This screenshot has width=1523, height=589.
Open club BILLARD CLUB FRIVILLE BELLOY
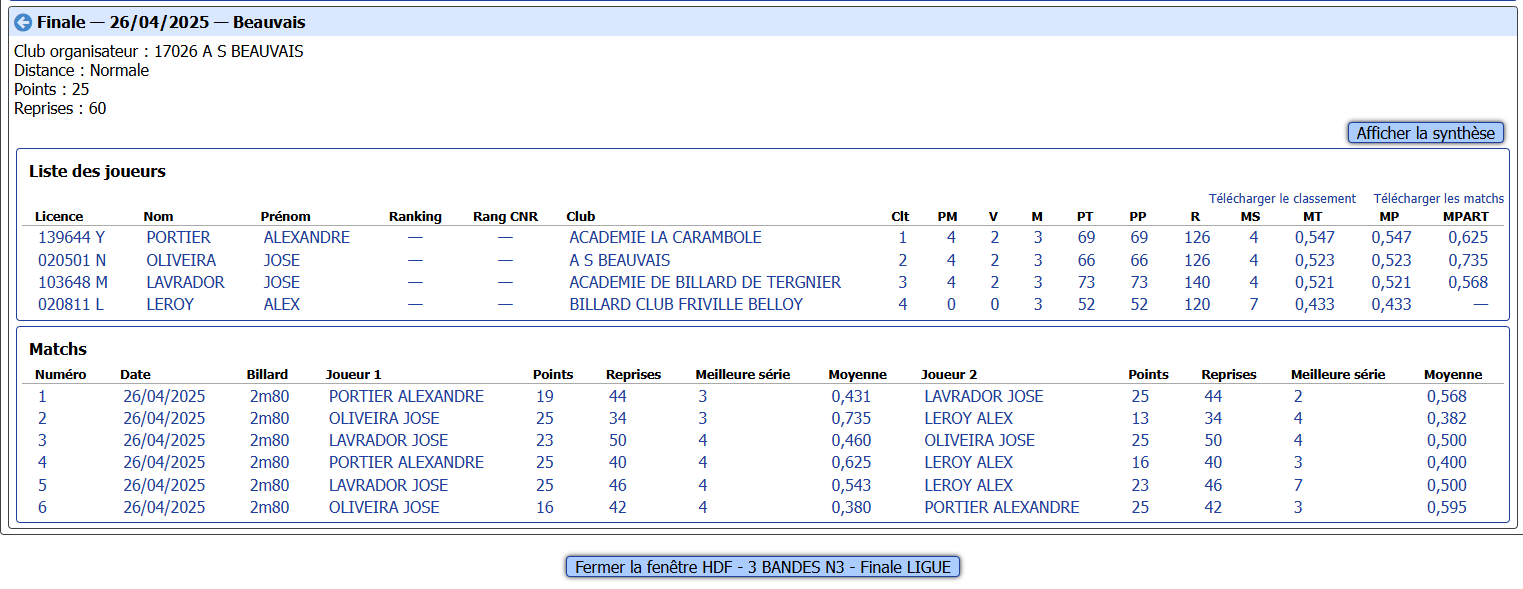point(686,304)
